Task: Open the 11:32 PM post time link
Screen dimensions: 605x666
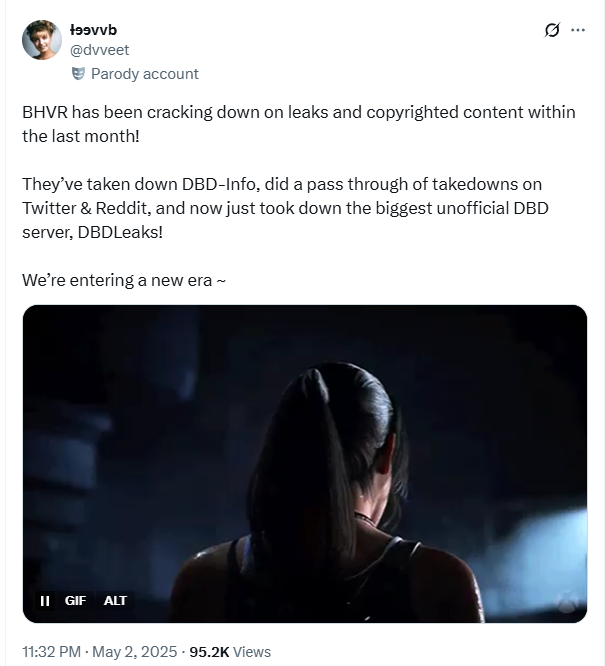Action: point(51,652)
